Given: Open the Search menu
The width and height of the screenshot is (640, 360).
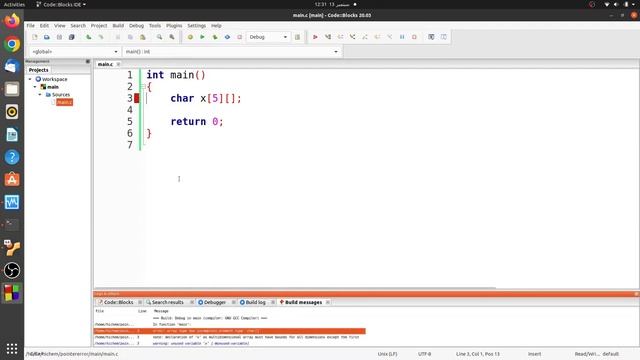Looking at the screenshot, I should (x=78, y=26).
